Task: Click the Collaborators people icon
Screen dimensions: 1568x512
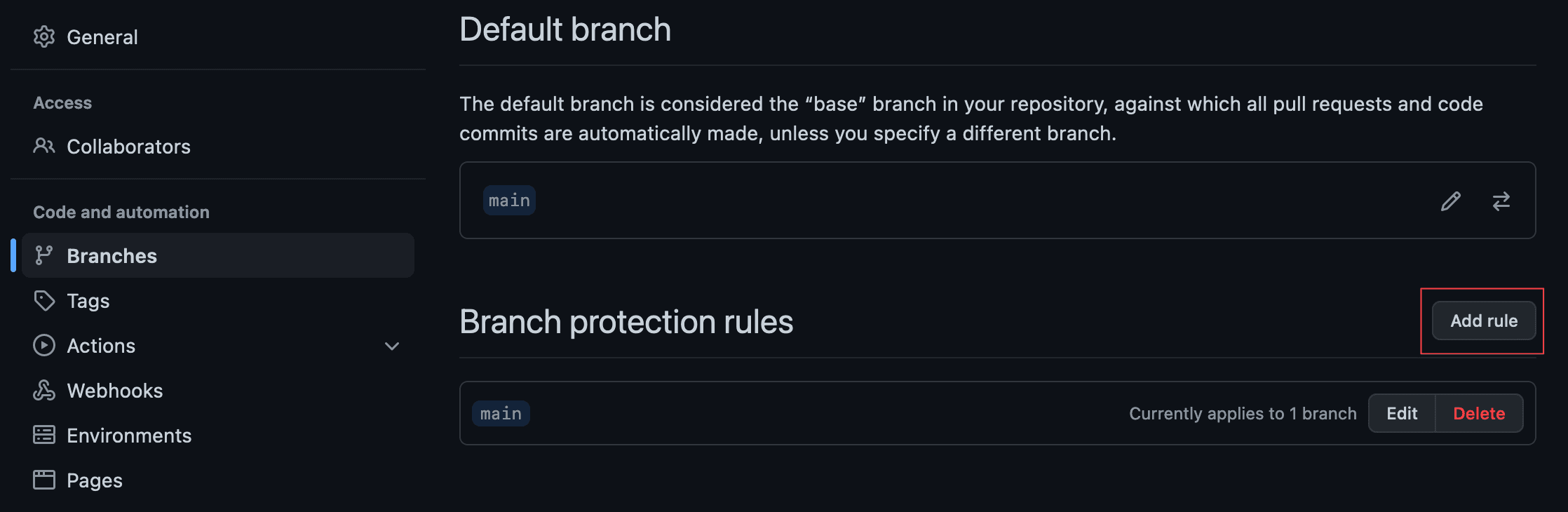Action: coord(44,146)
